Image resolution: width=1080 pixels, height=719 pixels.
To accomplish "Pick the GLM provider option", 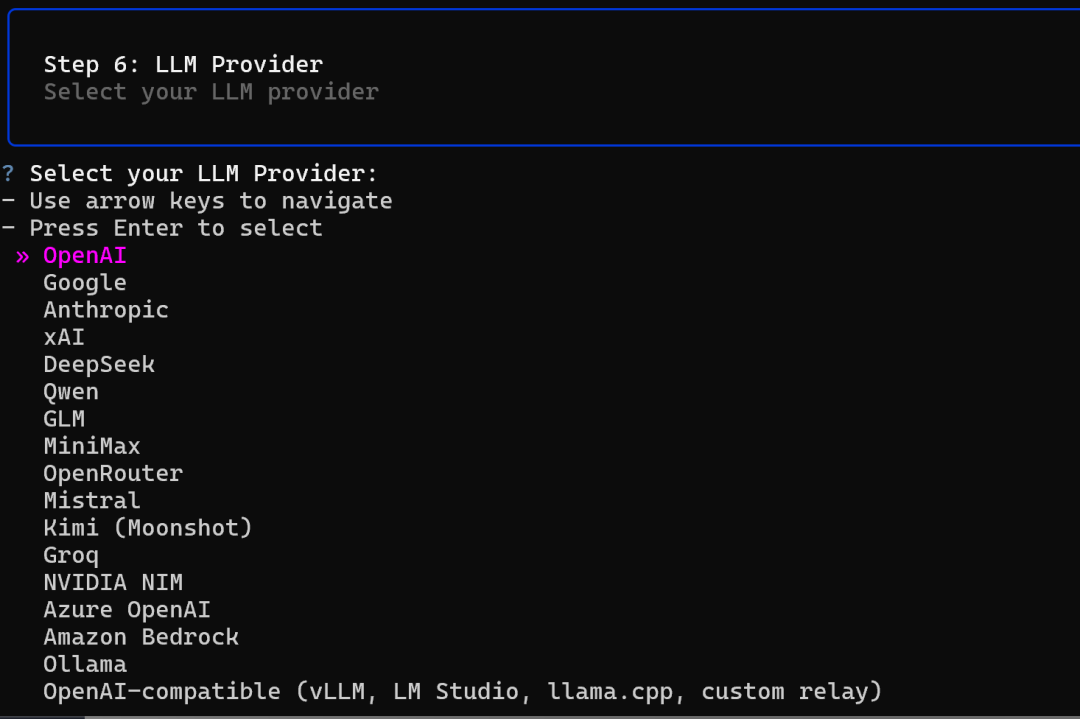I will (x=64, y=419).
